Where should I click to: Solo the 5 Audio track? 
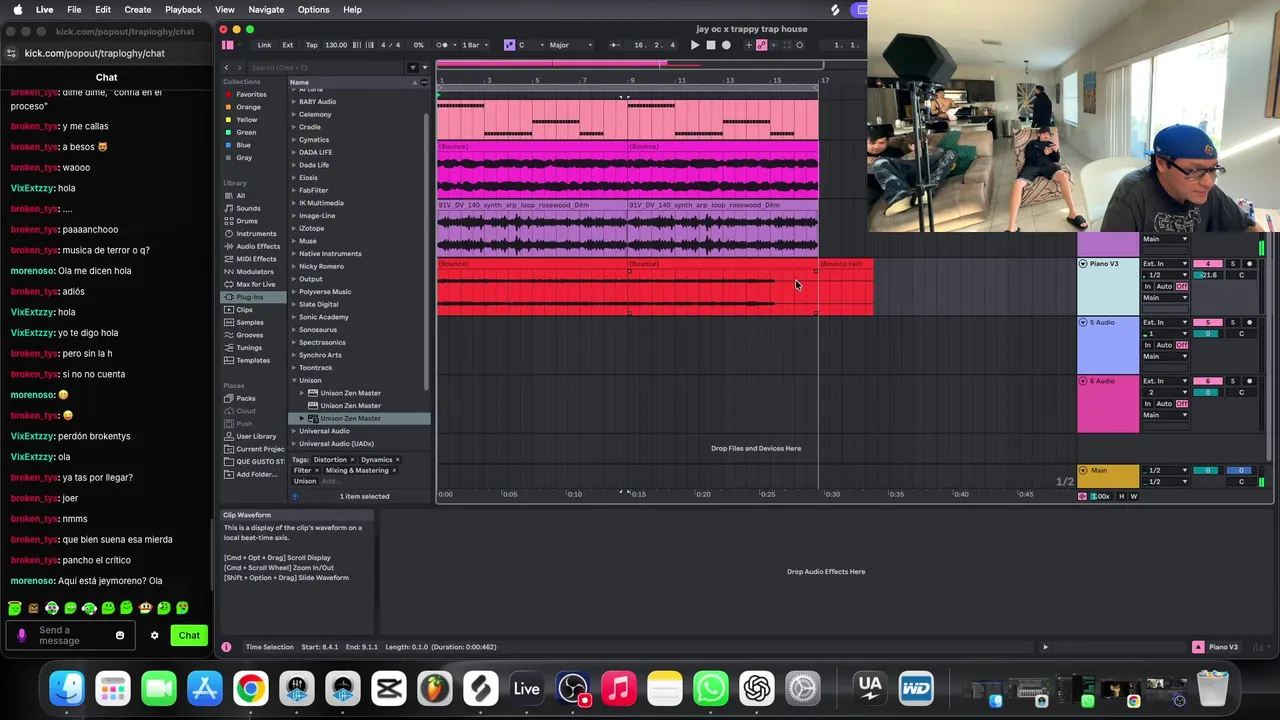(1233, 322)
